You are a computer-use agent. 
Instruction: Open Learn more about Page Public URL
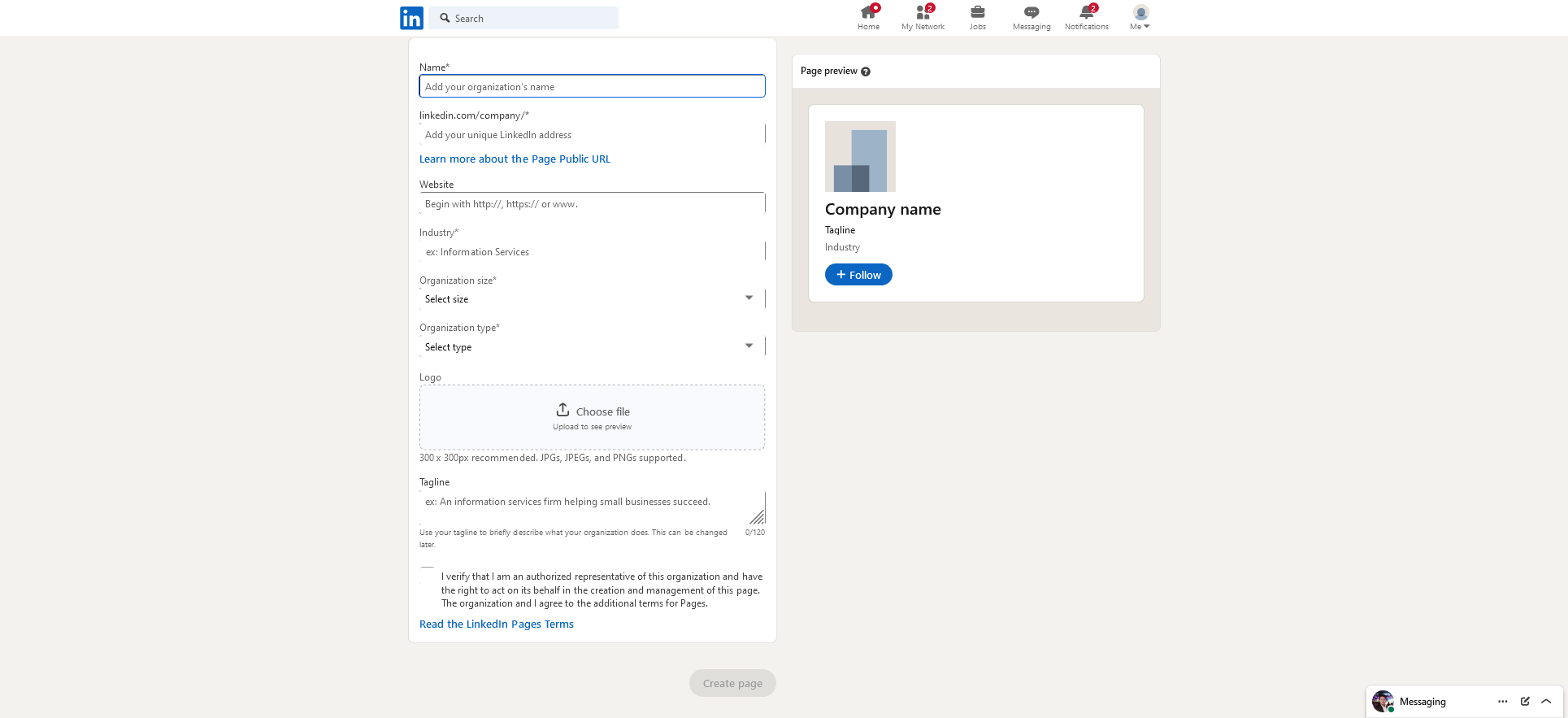pyautogui.click(x=515, y=159)
